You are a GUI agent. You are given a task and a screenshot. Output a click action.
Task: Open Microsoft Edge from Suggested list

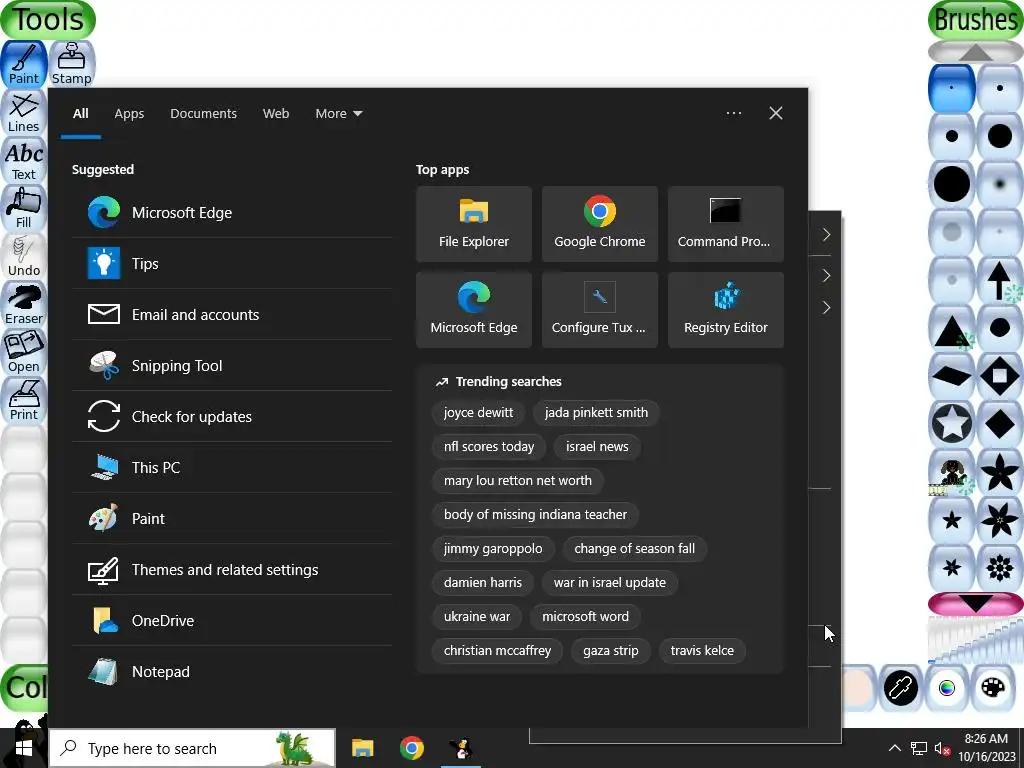click(x=232, y=212)
